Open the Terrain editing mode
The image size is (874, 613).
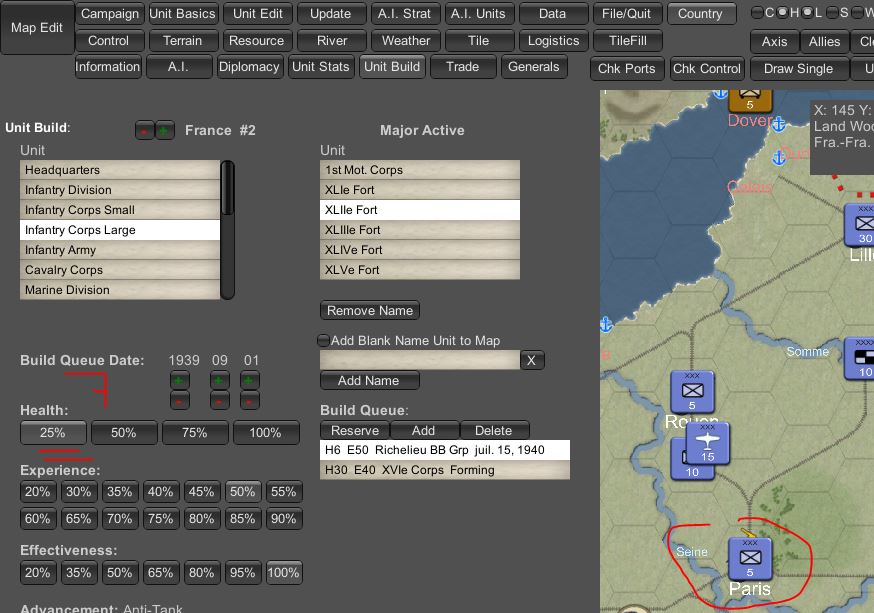tap(182, 41)
